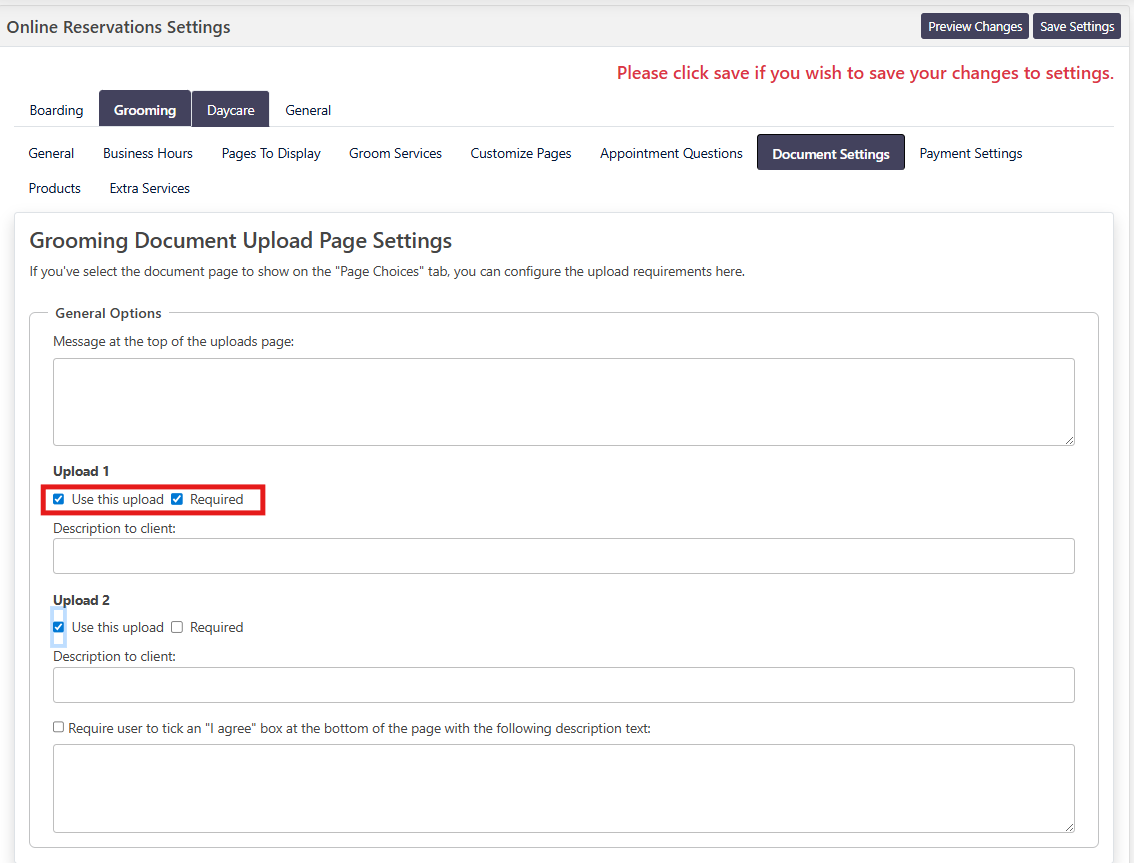The image size is (1134, 863).
Task: Go to Pages To Display sub-tab
Action: pyautogui.click(x=271, y=153)
